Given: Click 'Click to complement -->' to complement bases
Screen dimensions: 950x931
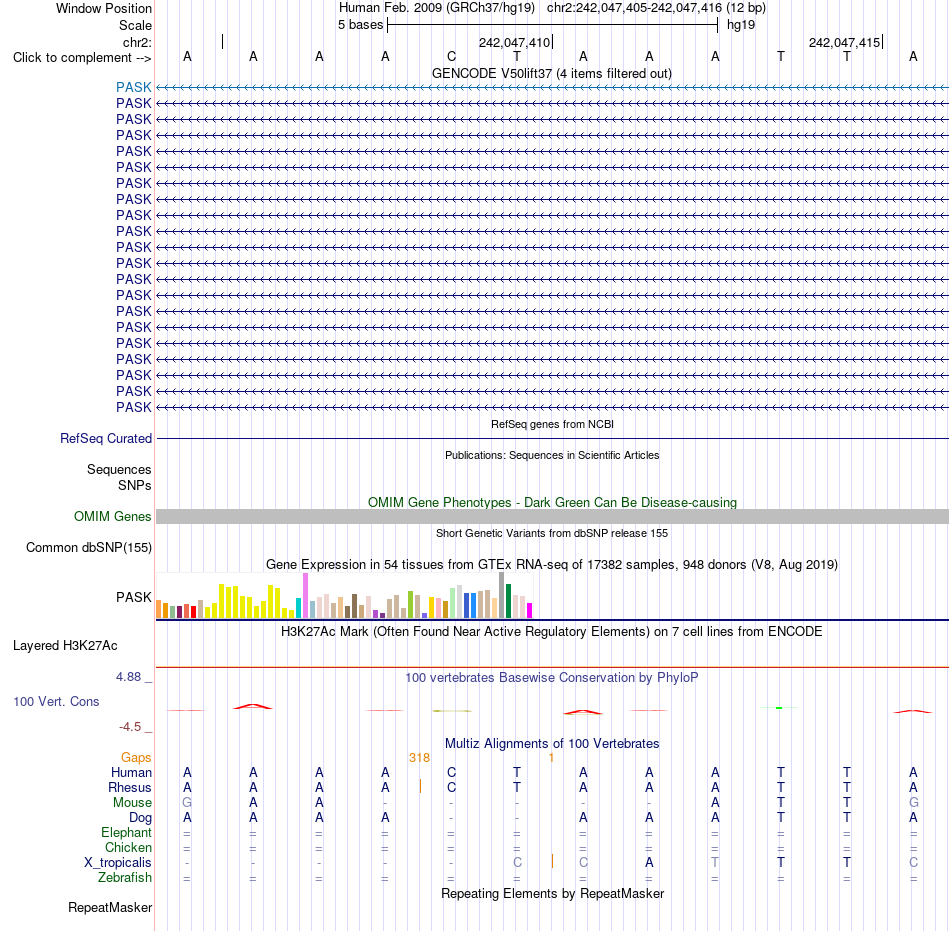Looking at the screenshot, I should pos(82,58).
